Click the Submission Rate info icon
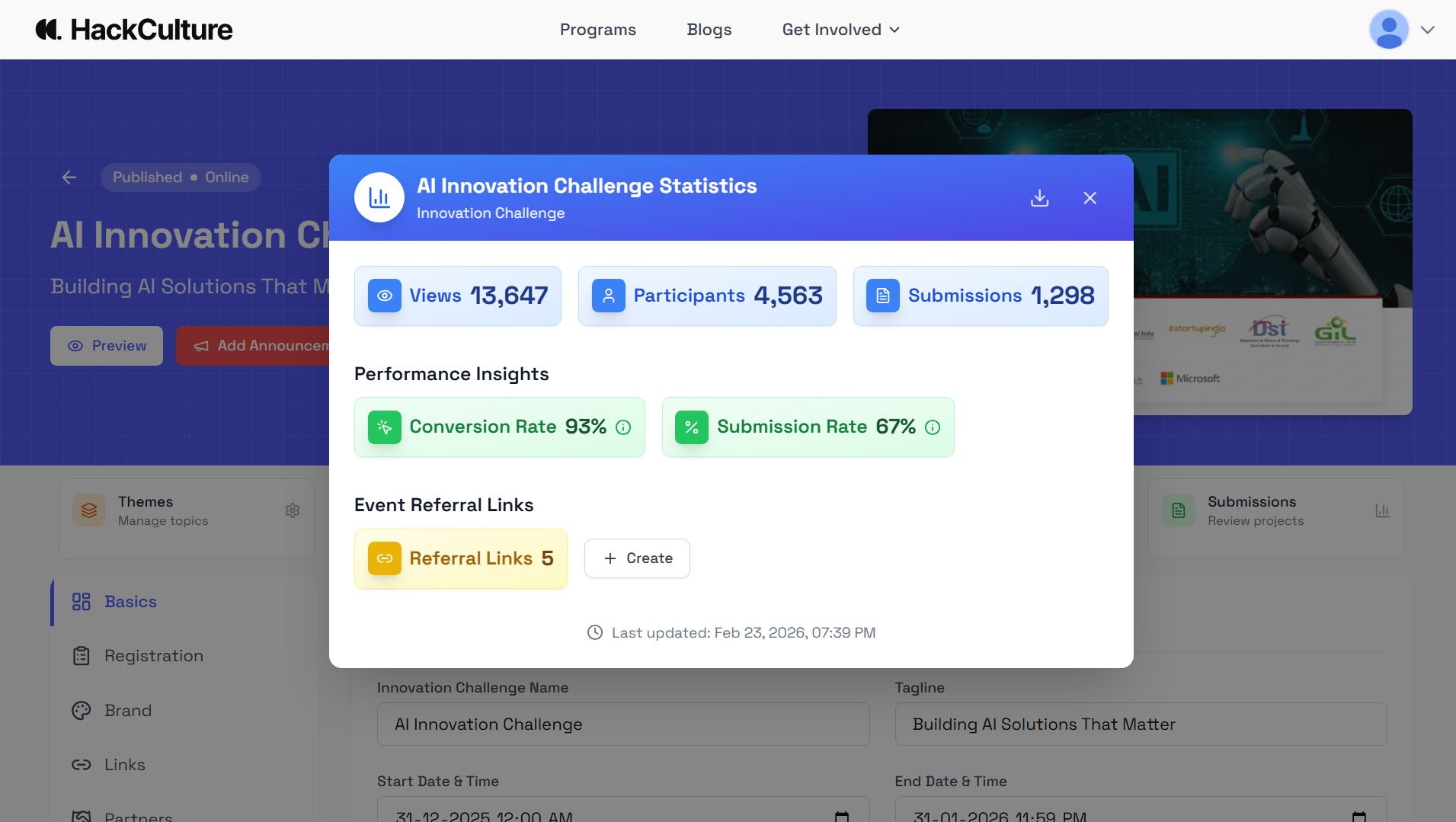Image resolution: width=1456 pixels, height=822 pixels. 933,427
